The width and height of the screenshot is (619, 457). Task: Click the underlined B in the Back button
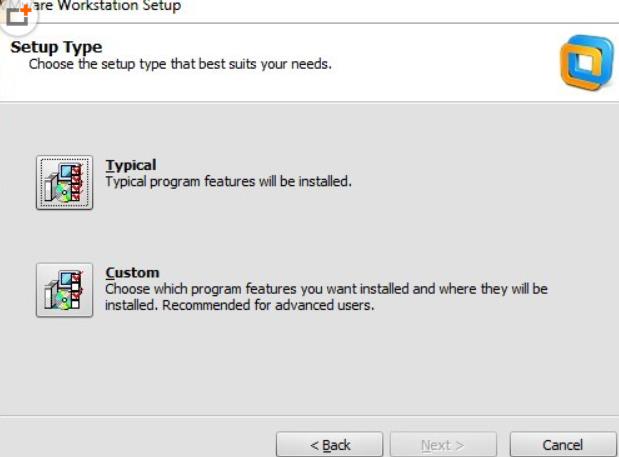327,444
